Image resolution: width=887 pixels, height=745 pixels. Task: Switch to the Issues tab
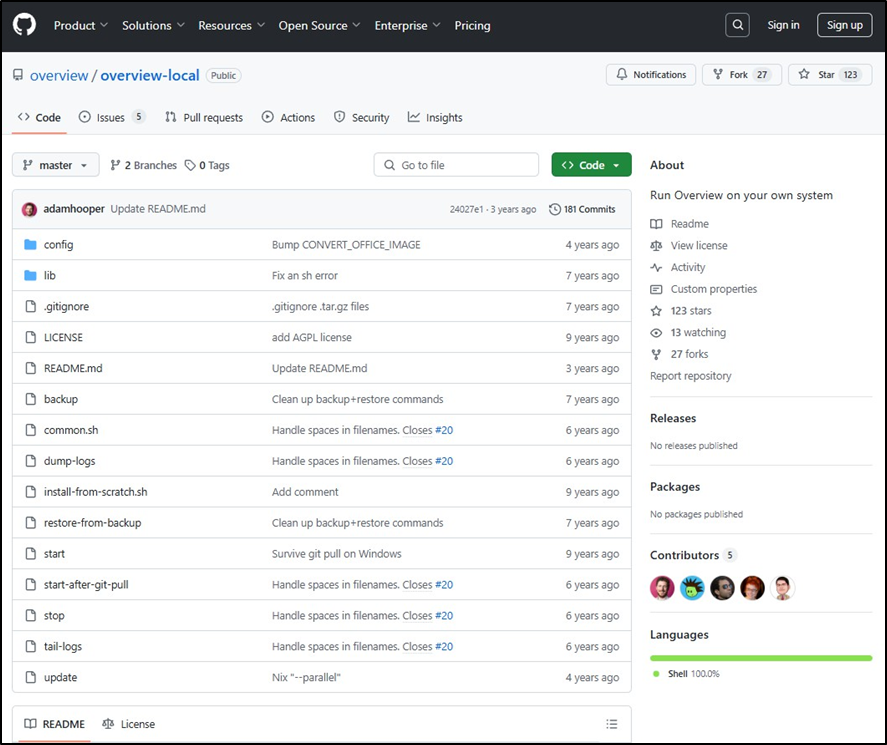(x=111, y=117)
